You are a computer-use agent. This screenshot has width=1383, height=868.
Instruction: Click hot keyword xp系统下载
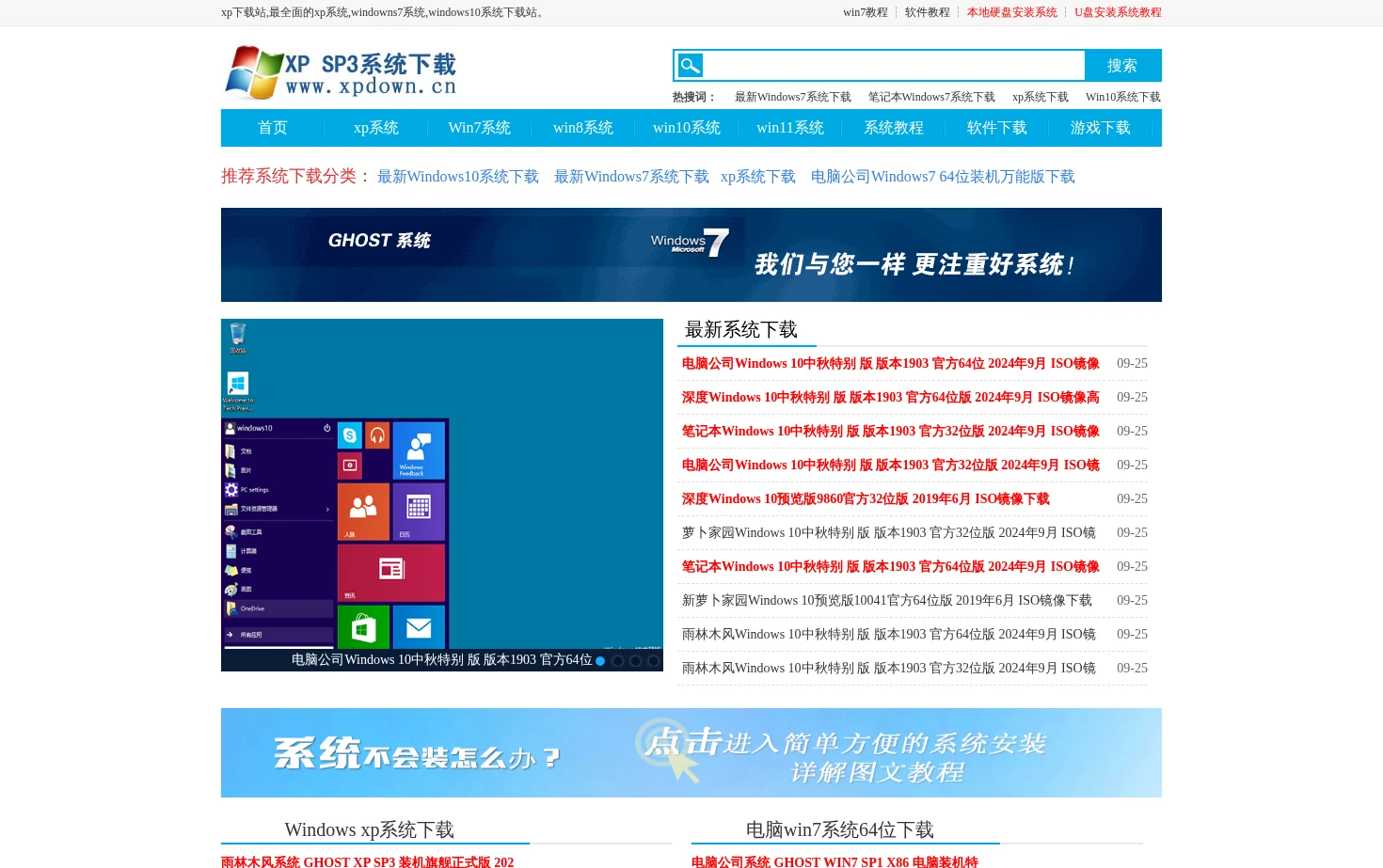coord(1041,97)
